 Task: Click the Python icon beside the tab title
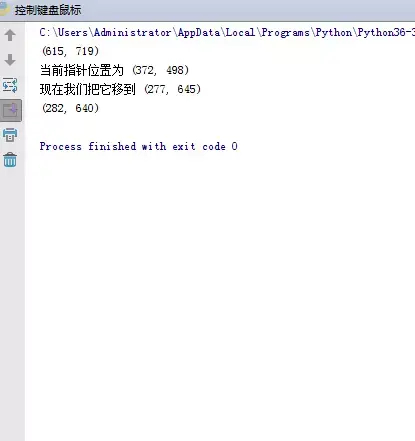point(4,9)
